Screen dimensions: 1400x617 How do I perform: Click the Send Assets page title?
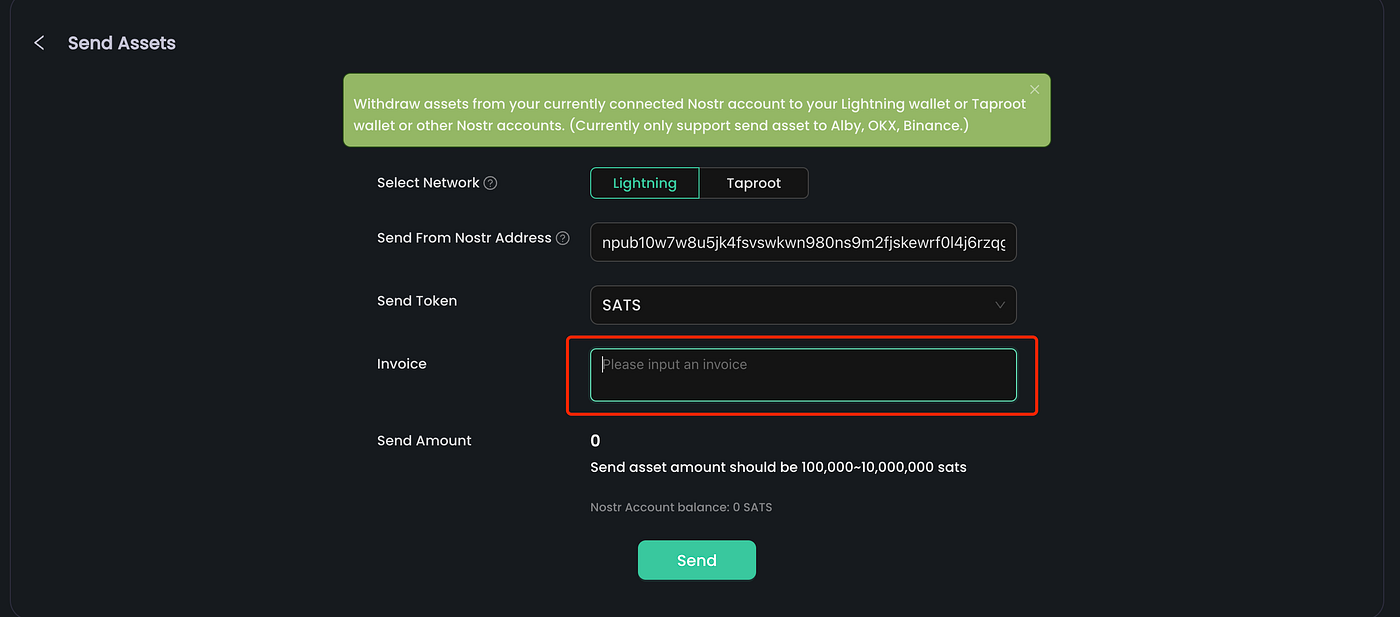click(121, 42)
